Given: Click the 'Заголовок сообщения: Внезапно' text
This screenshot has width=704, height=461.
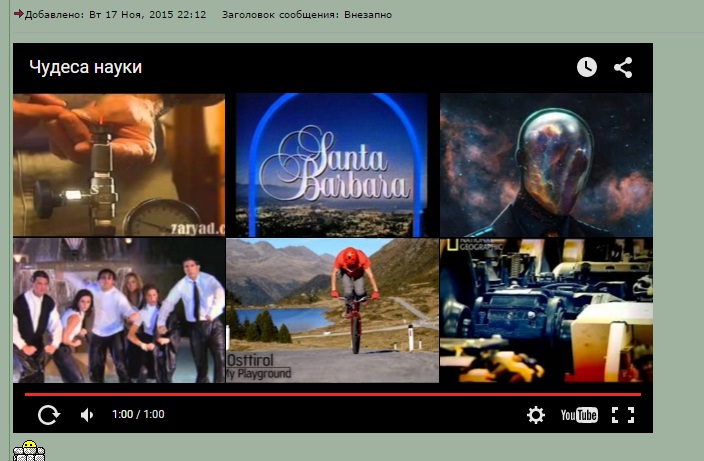Looking at the screenshot, I should (x=307, y=15).
